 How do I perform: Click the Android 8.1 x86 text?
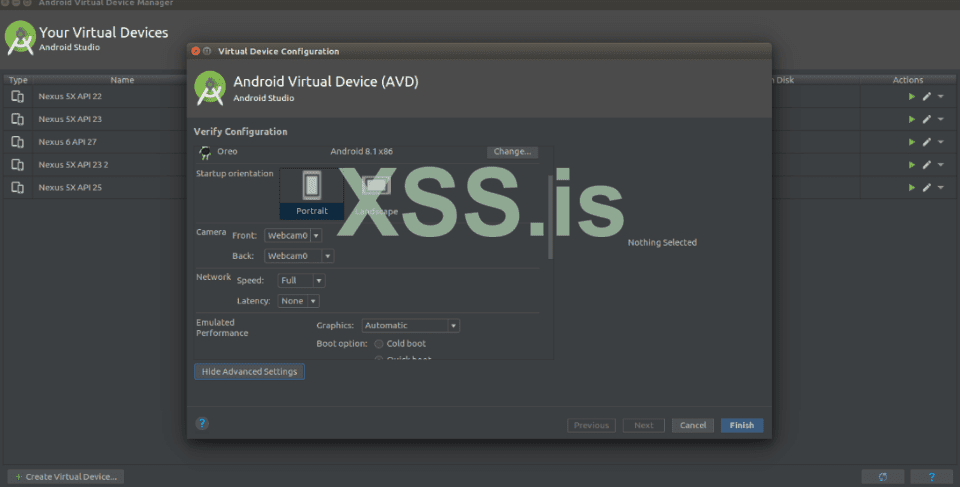tap(361, 151)
